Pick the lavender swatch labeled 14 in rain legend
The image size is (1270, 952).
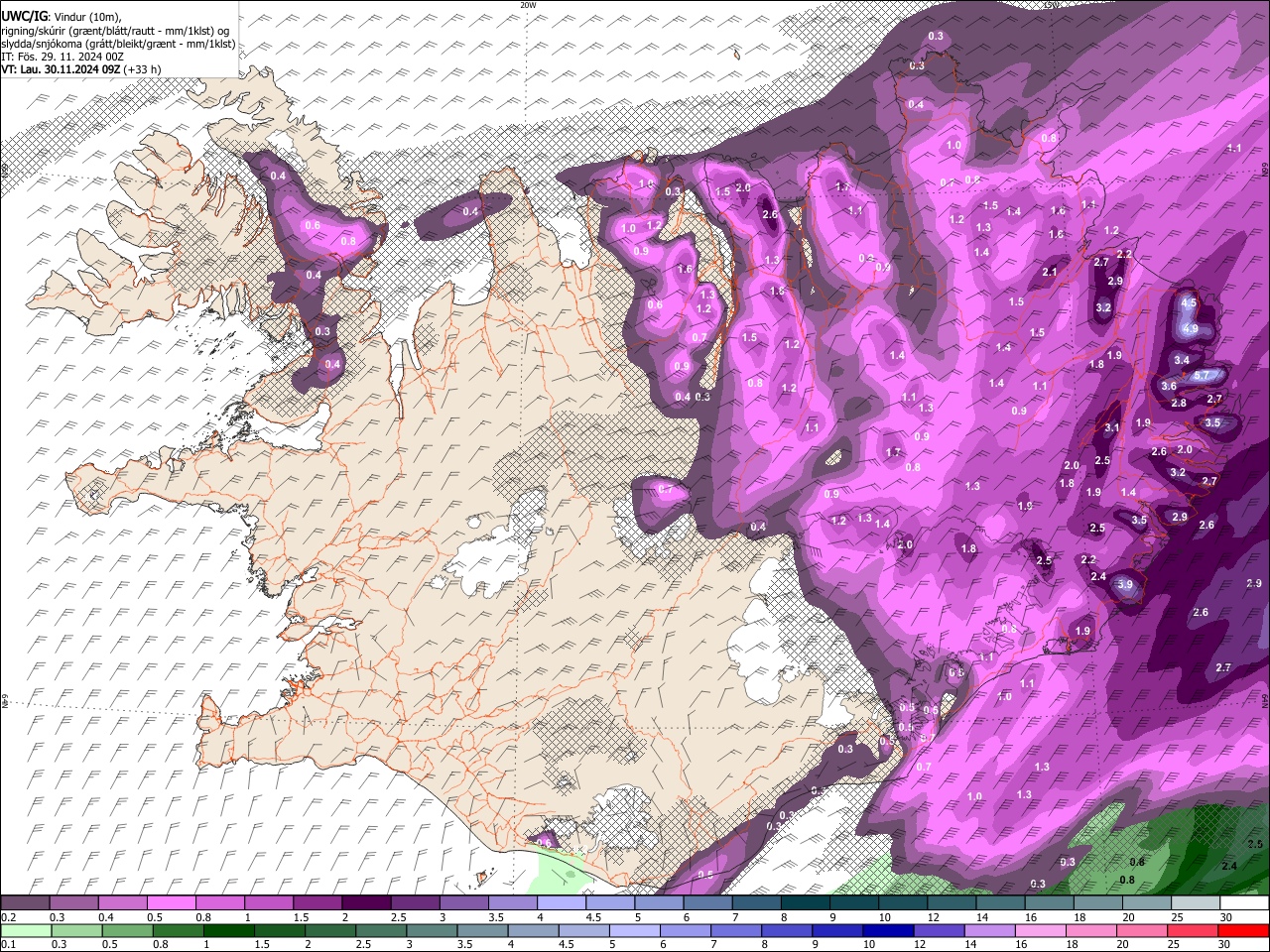(988, 930)
